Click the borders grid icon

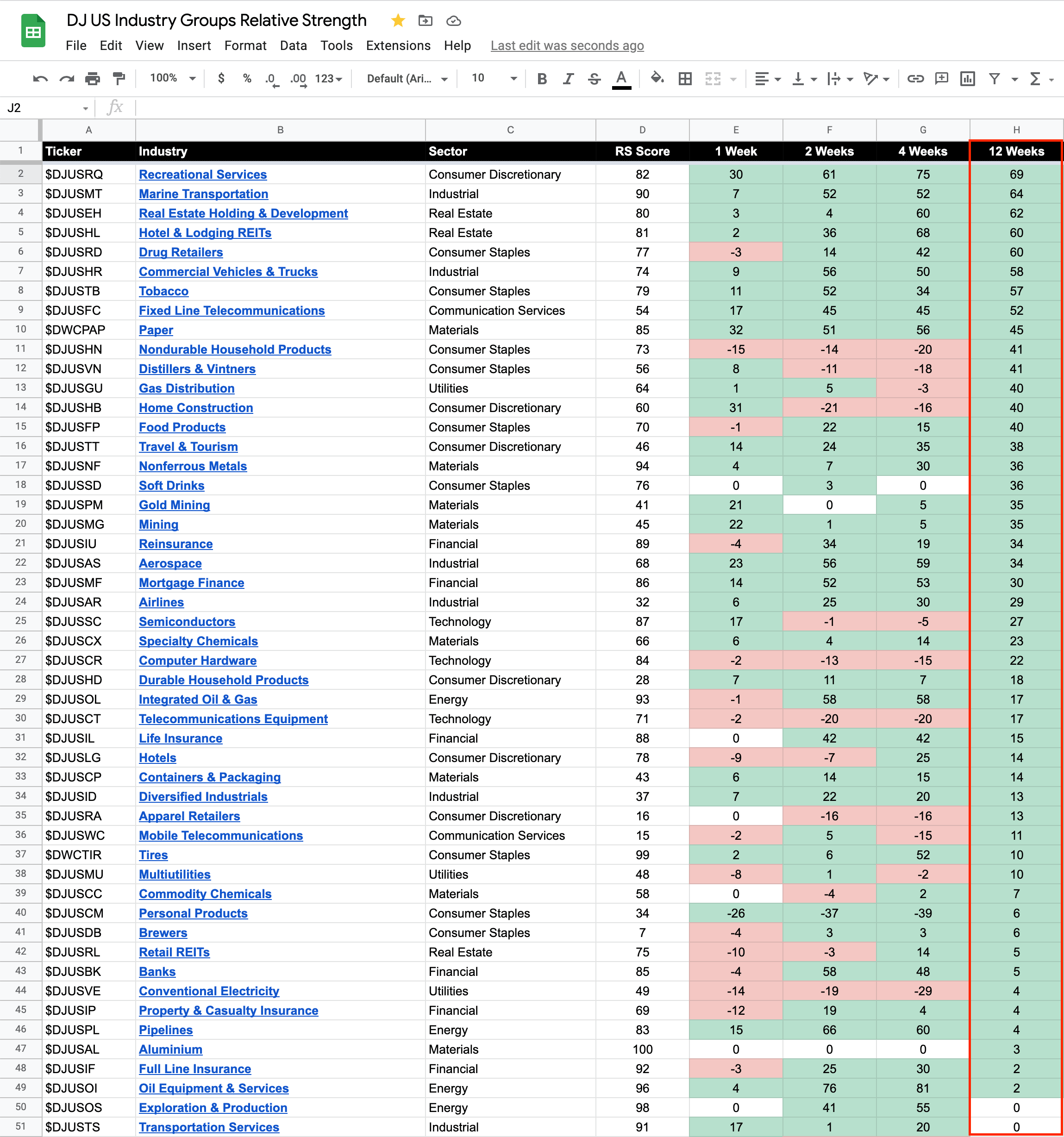tap(685, 79)
